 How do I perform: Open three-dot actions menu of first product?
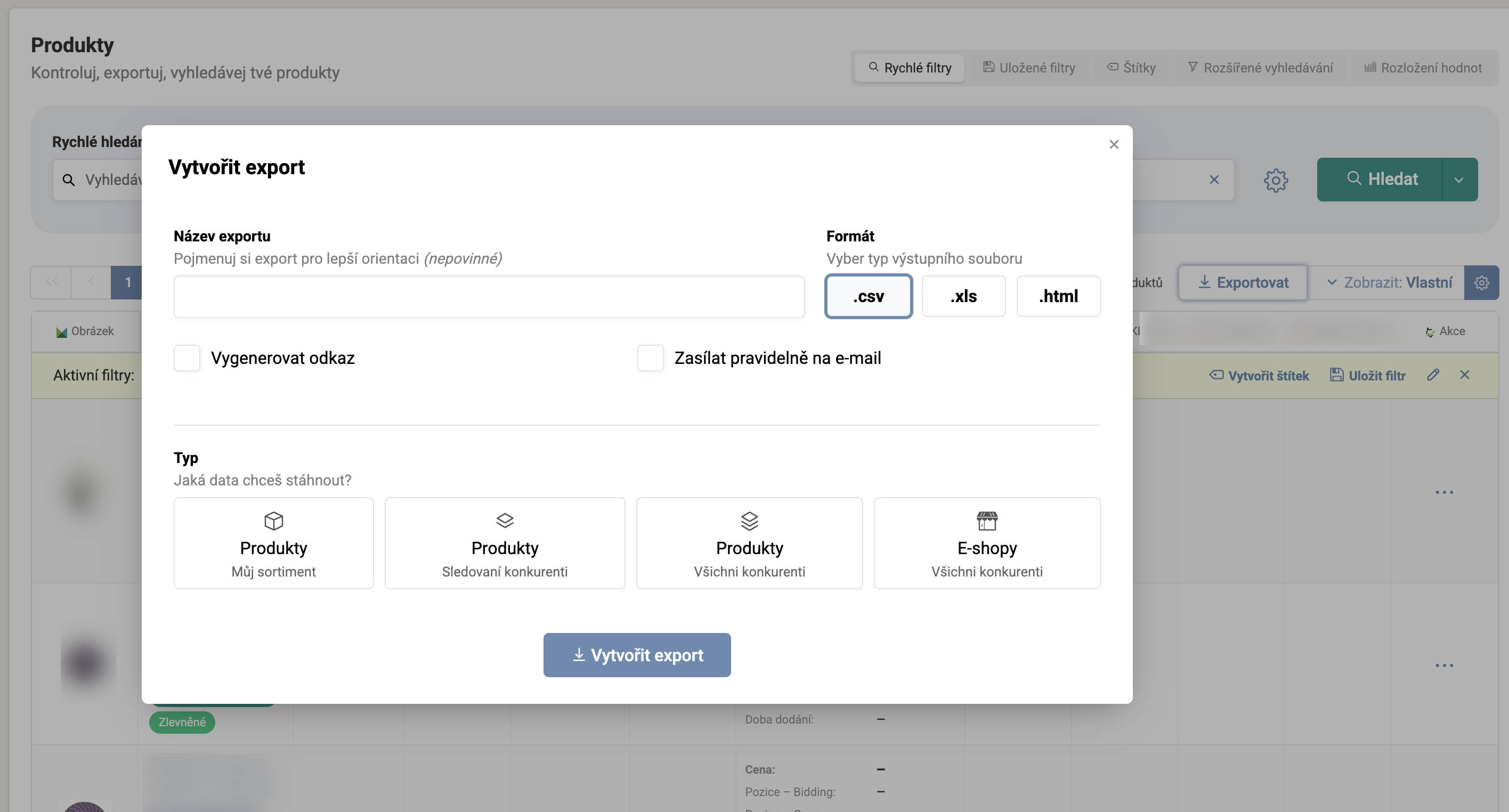(x=1444, y=492)
